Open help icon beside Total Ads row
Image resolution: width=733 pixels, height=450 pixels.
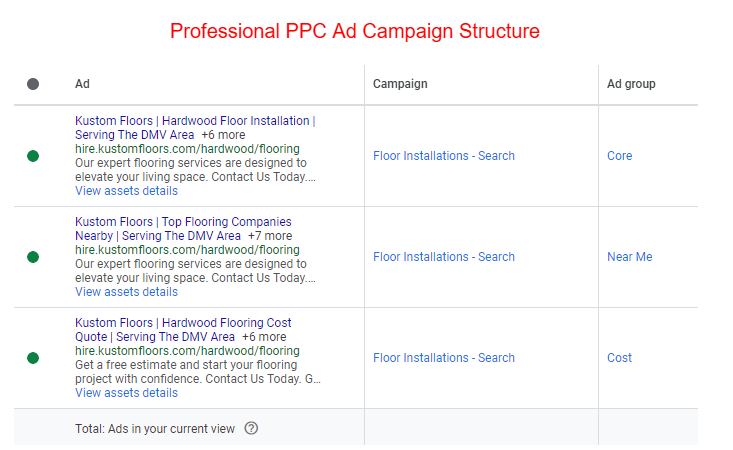[x=251, y=428]
